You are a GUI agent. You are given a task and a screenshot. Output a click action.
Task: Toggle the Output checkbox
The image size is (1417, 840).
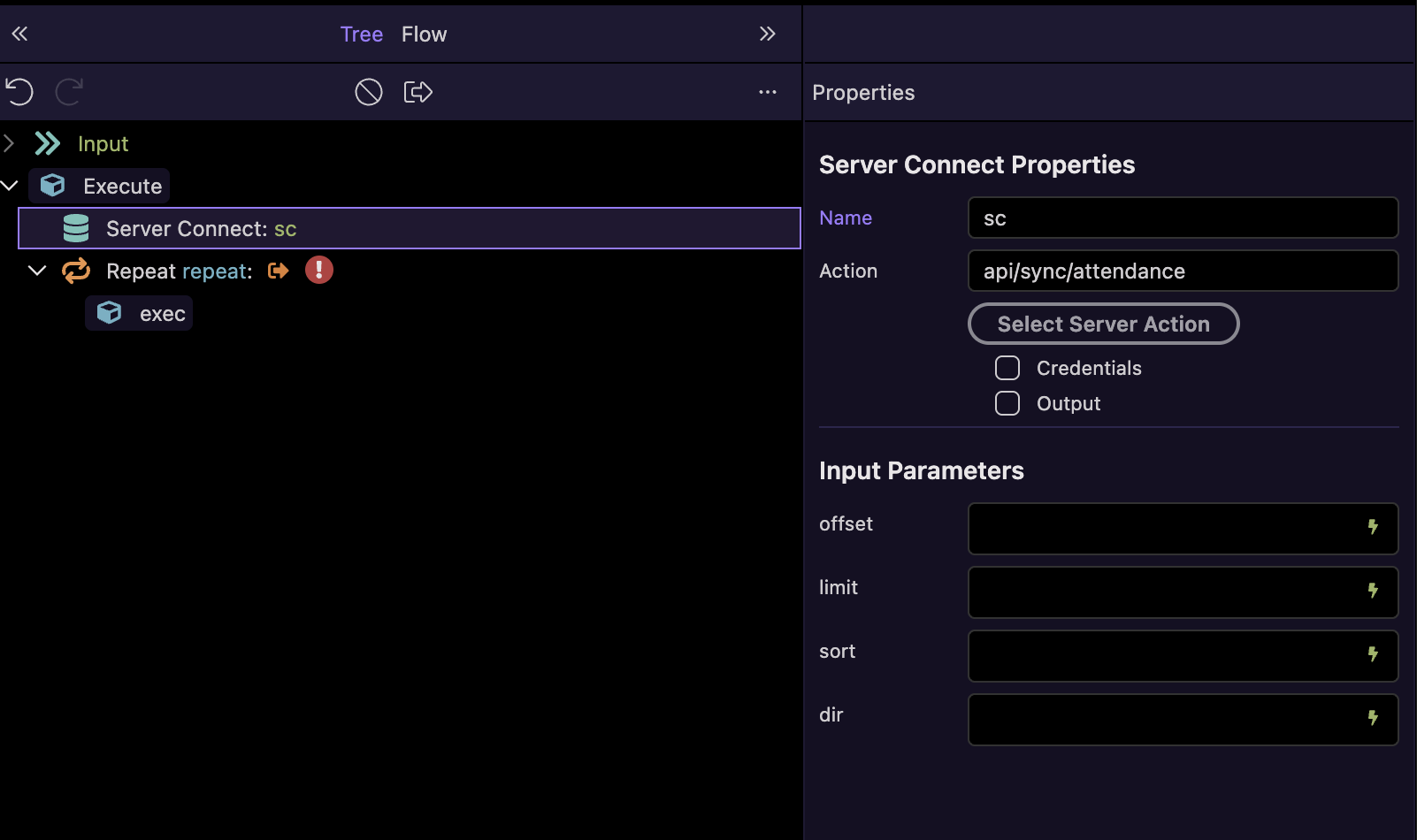(1007, 403)
